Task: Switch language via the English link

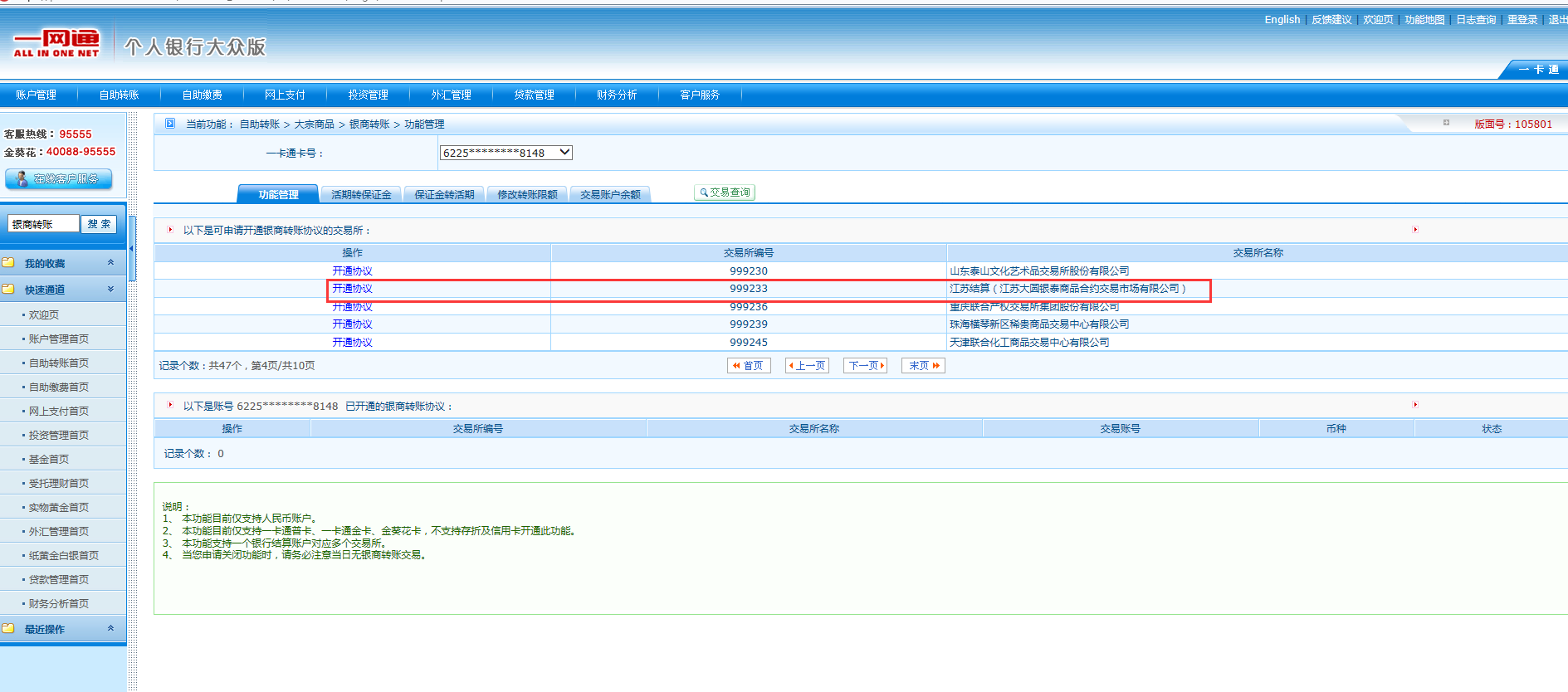Action: coord(1282,19)
